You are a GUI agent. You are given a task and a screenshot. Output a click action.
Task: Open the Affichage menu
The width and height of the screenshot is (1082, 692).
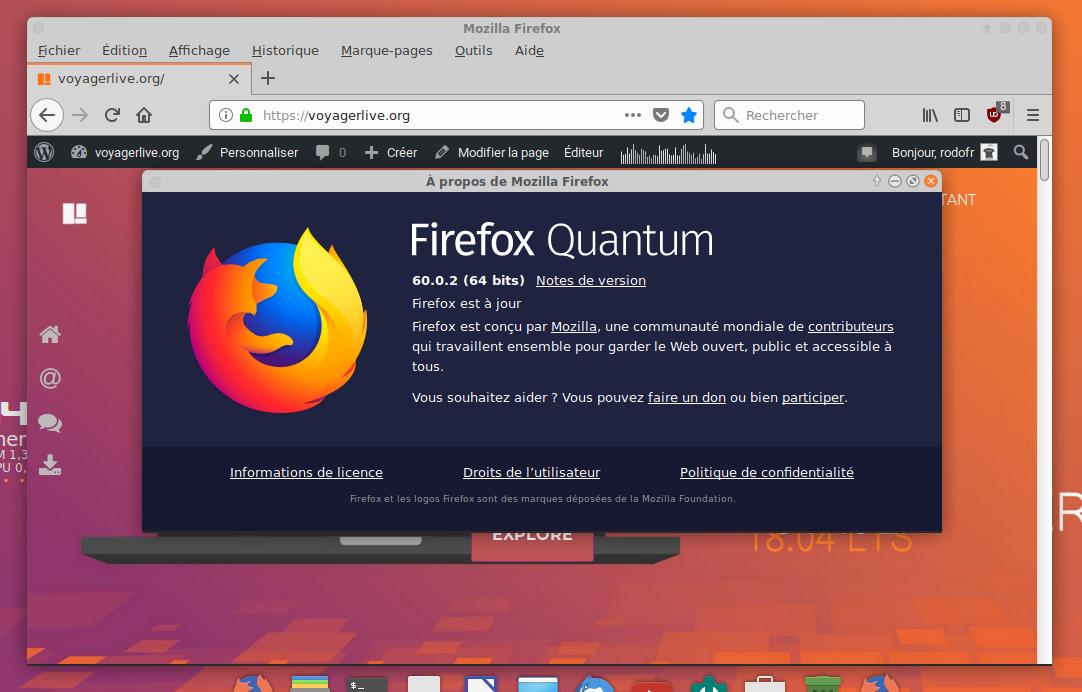199,50
